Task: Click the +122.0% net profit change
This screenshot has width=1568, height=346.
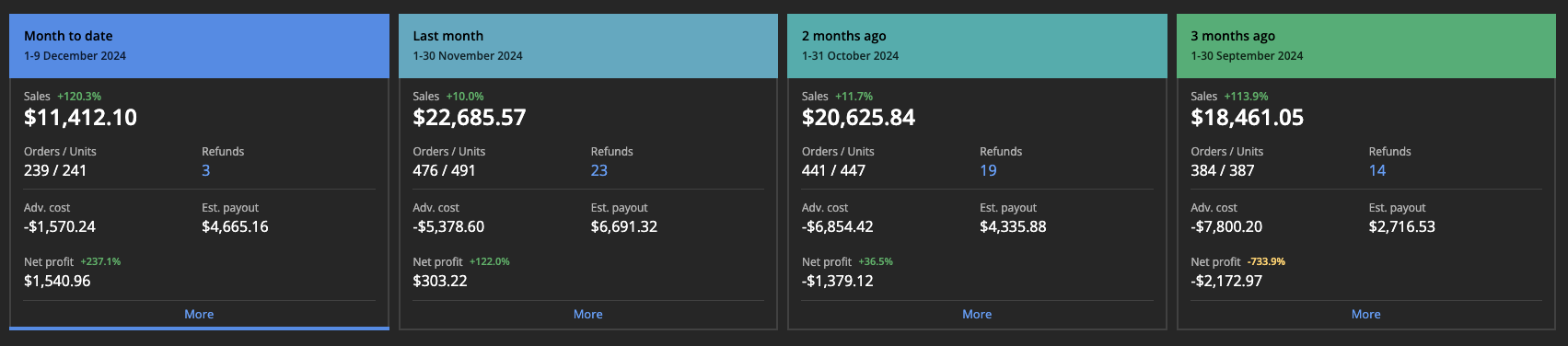Action: [x=490, y=262]
